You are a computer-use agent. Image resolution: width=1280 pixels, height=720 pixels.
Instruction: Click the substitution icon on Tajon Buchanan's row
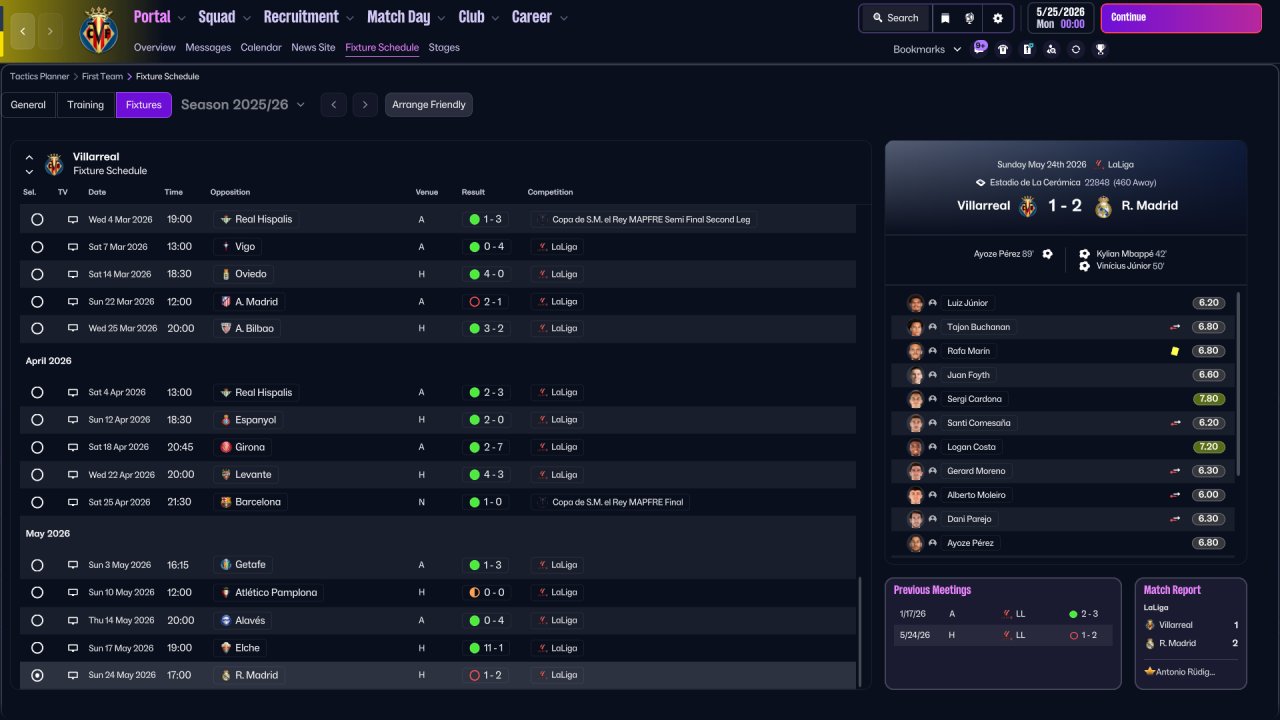pyautogui.click(x=1175, y=327)
